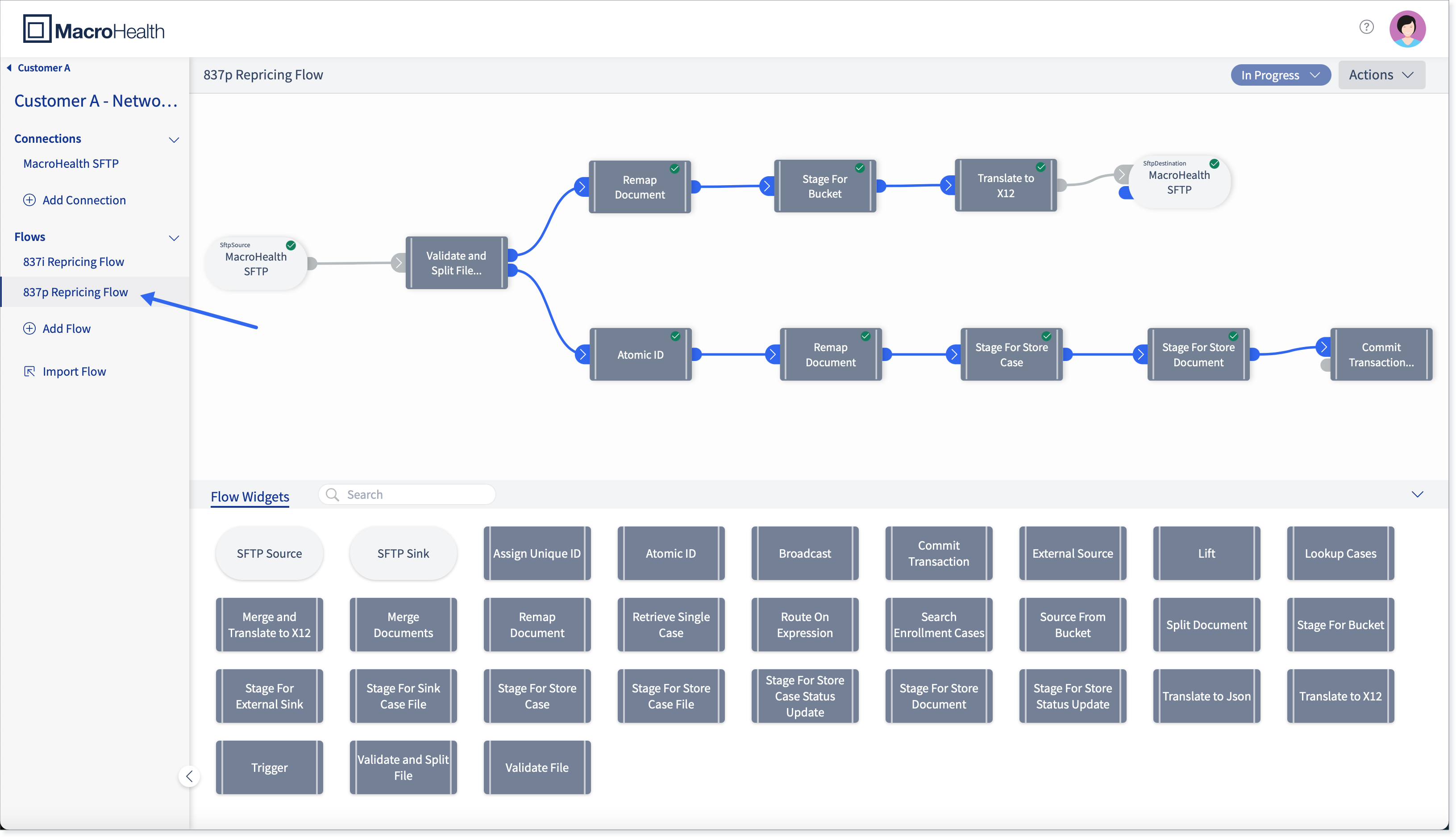Screen dimensions: 1456x837
Task: Pick the Lookup Cases widget
Action: pyautogui.click(x=1340, y=553)
